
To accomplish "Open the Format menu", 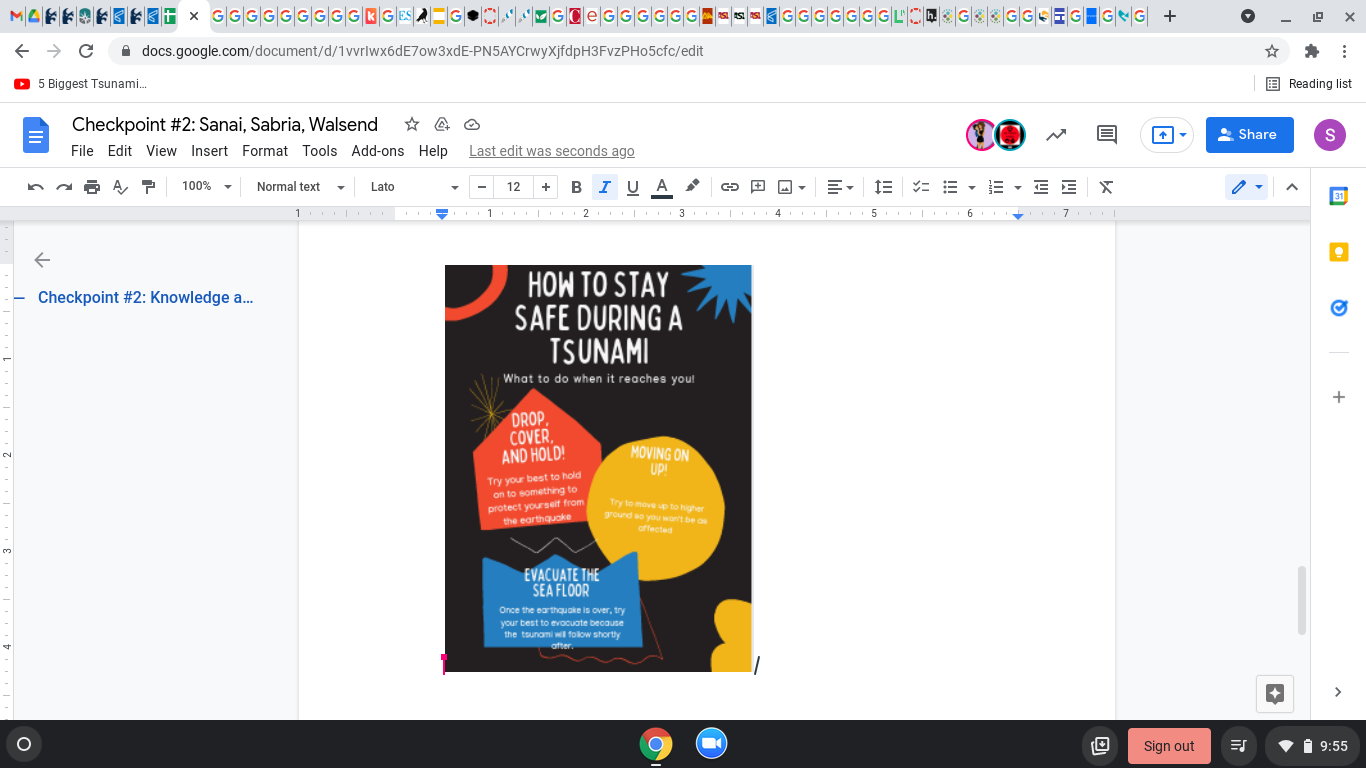I will (265, 151).
